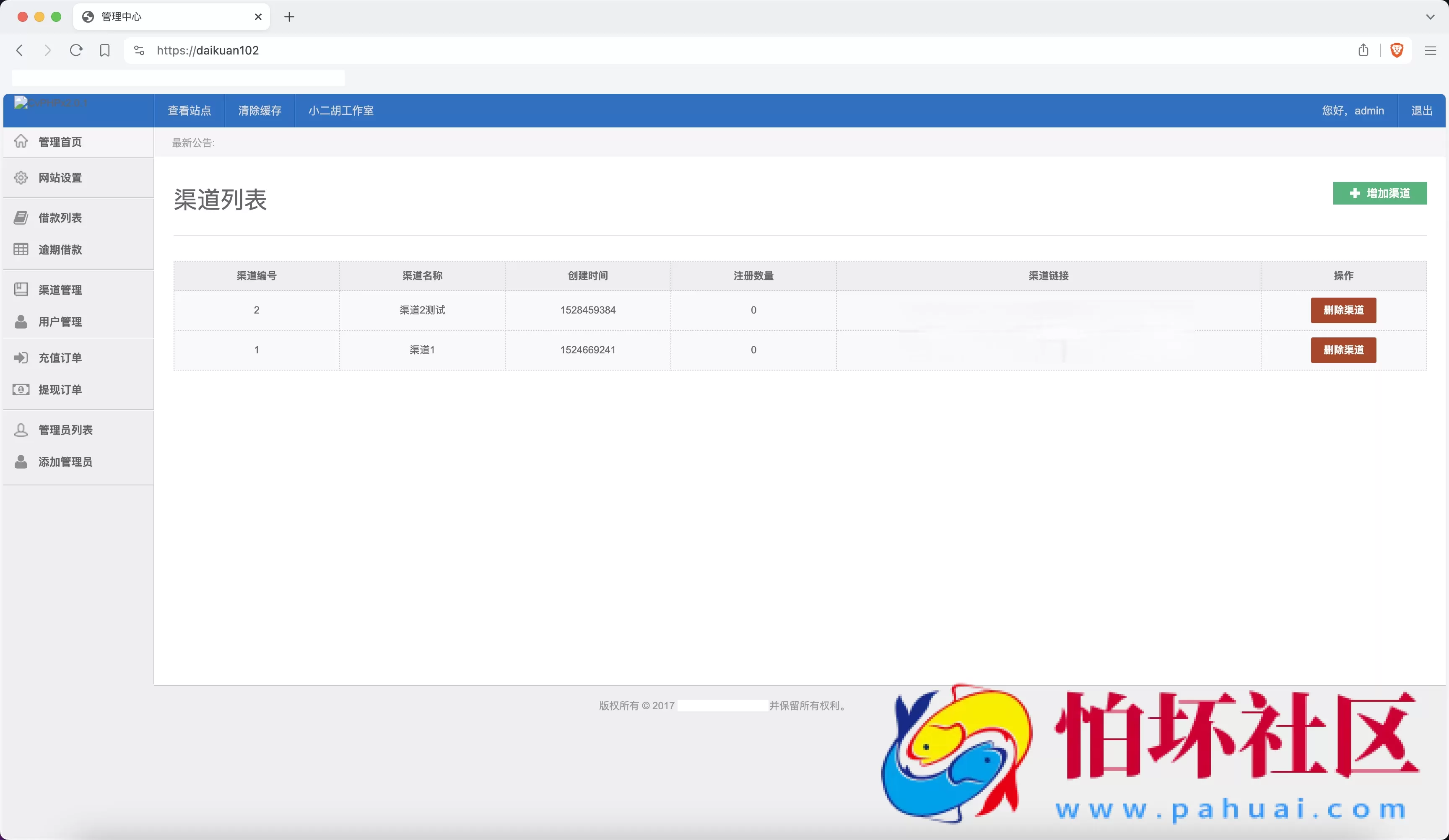Viewport: 1449px width, 840px height.
Task: Click the book icon beside 借款列表
Action: pyautogui.click(x=21, y=217)
